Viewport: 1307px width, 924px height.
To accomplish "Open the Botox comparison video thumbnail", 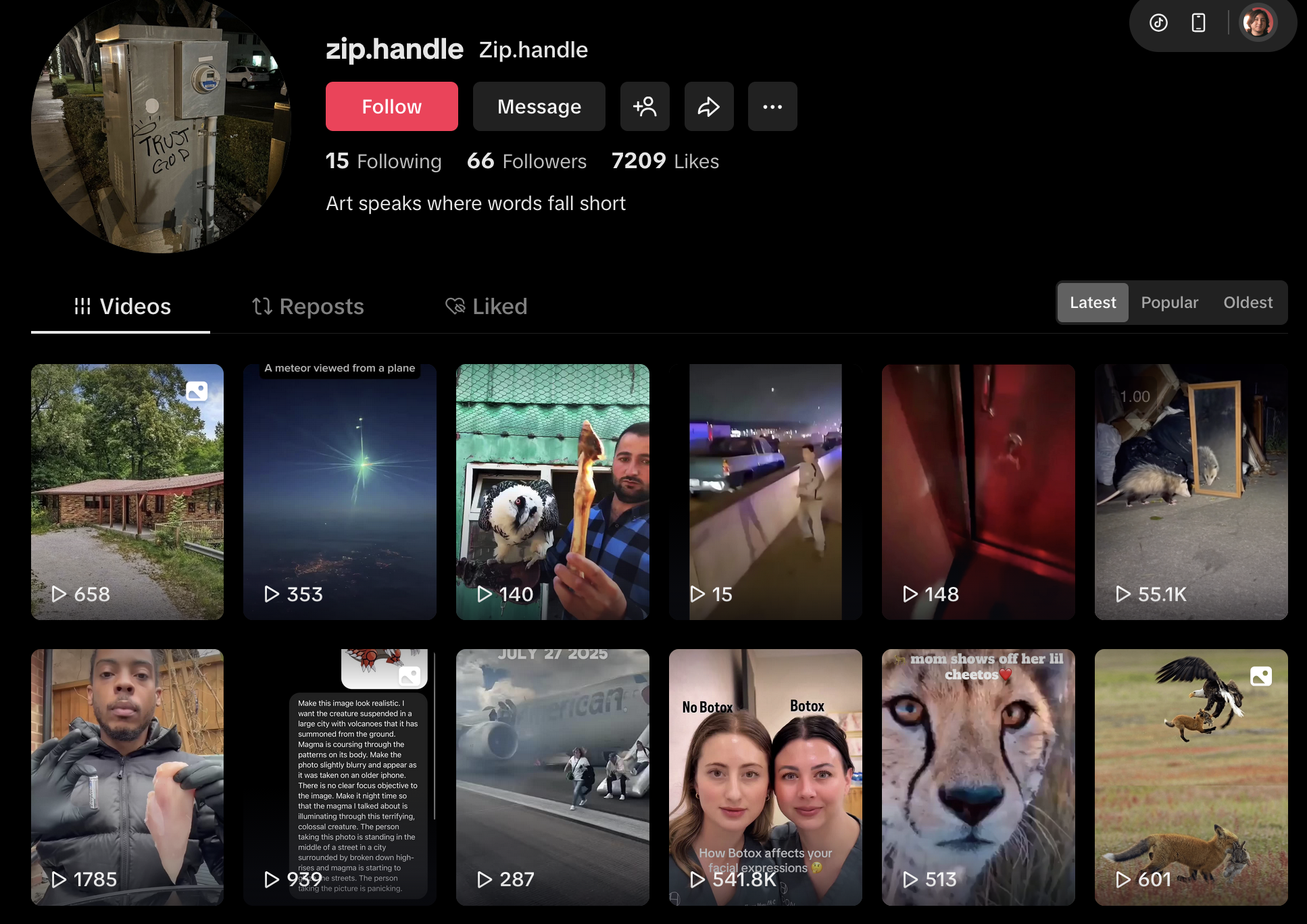I will coord(765,777).
